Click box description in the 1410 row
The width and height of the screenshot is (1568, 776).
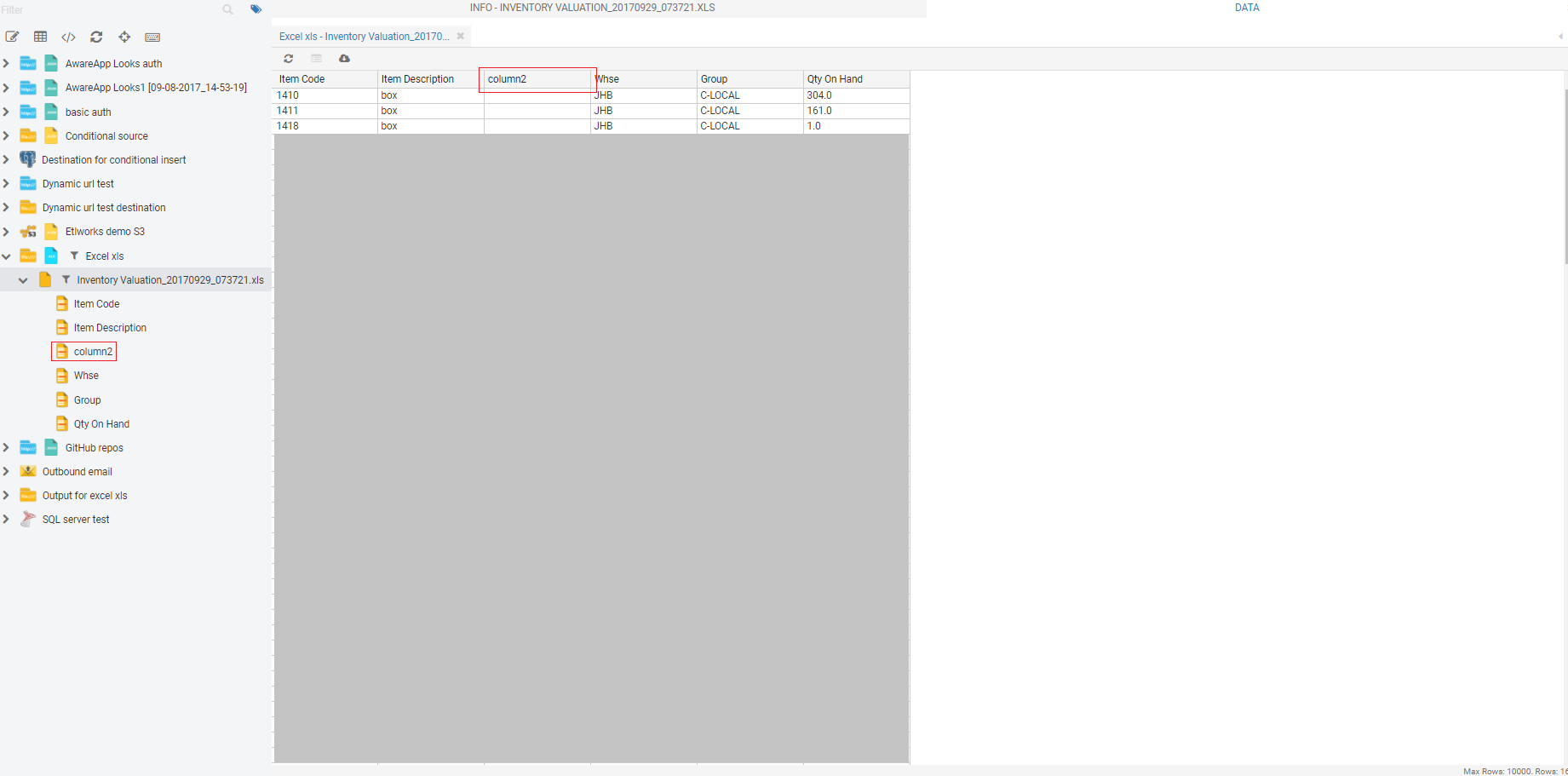tap(431, 95)
